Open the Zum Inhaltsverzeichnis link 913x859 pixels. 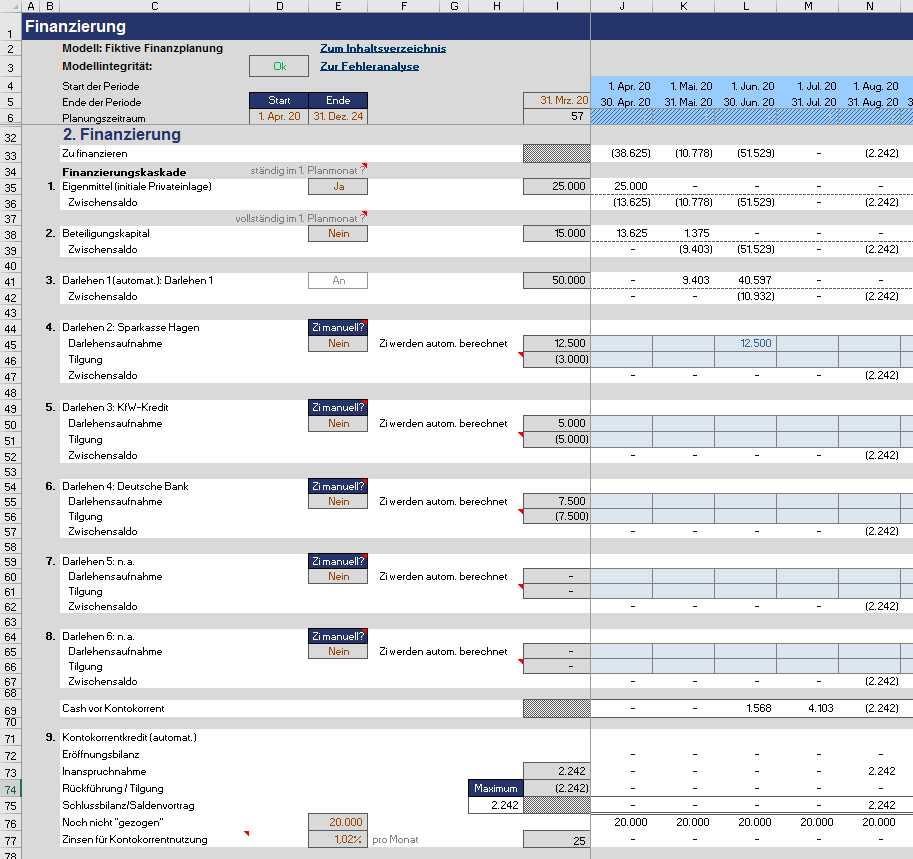pyautogui.click(x=383, y=48)
